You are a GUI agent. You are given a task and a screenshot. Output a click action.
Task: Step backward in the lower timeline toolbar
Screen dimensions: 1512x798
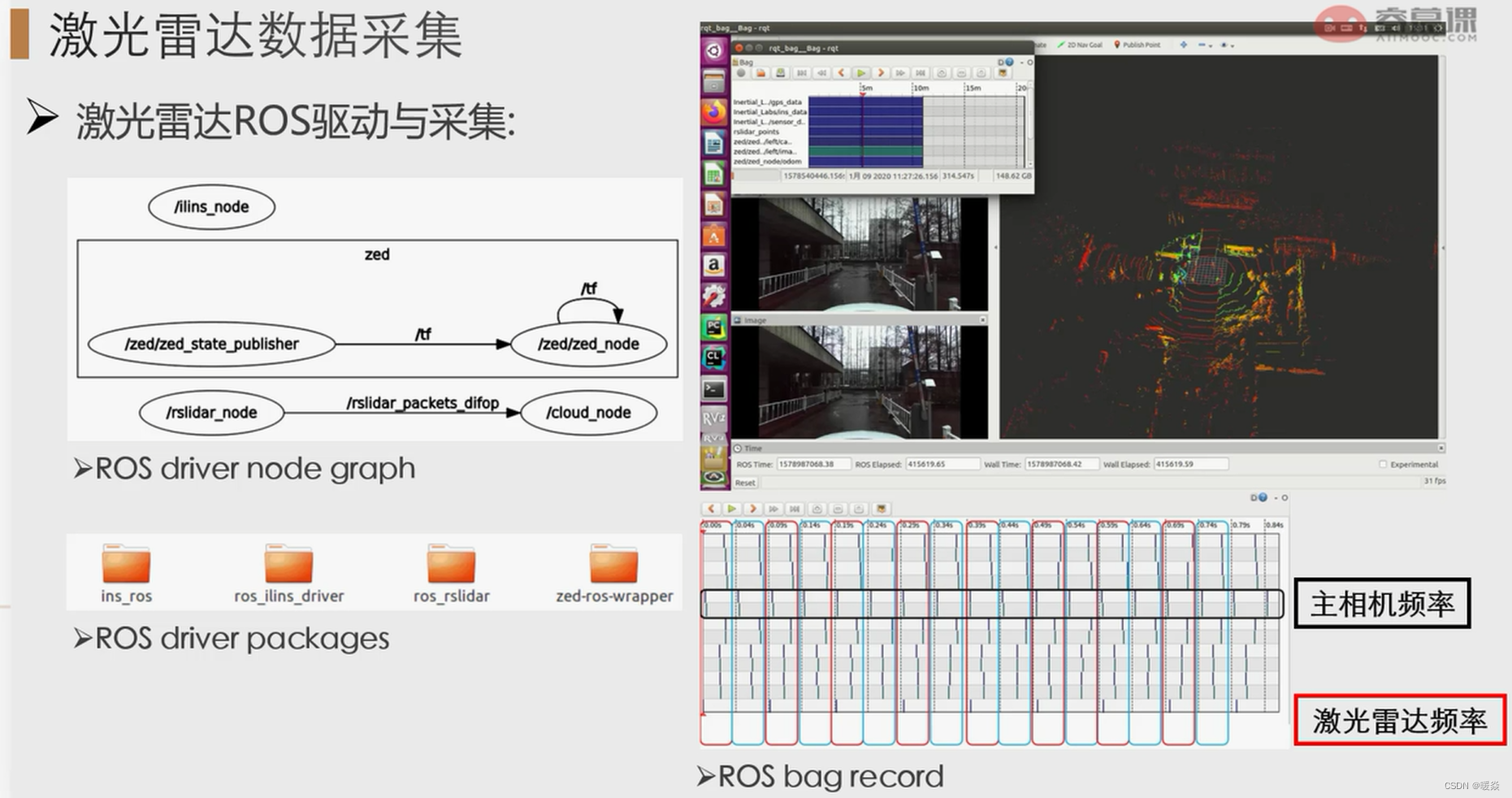[x=711, y=509]
